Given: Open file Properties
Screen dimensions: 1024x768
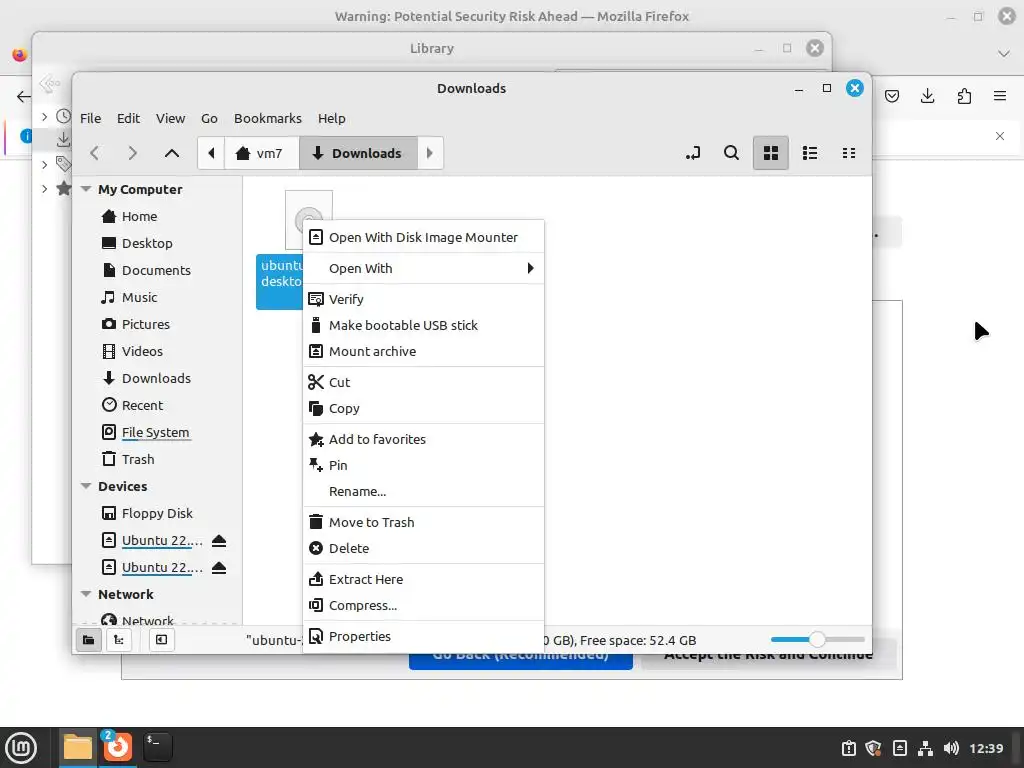Looking at the screenshot, I should click(x=423, y=636).
